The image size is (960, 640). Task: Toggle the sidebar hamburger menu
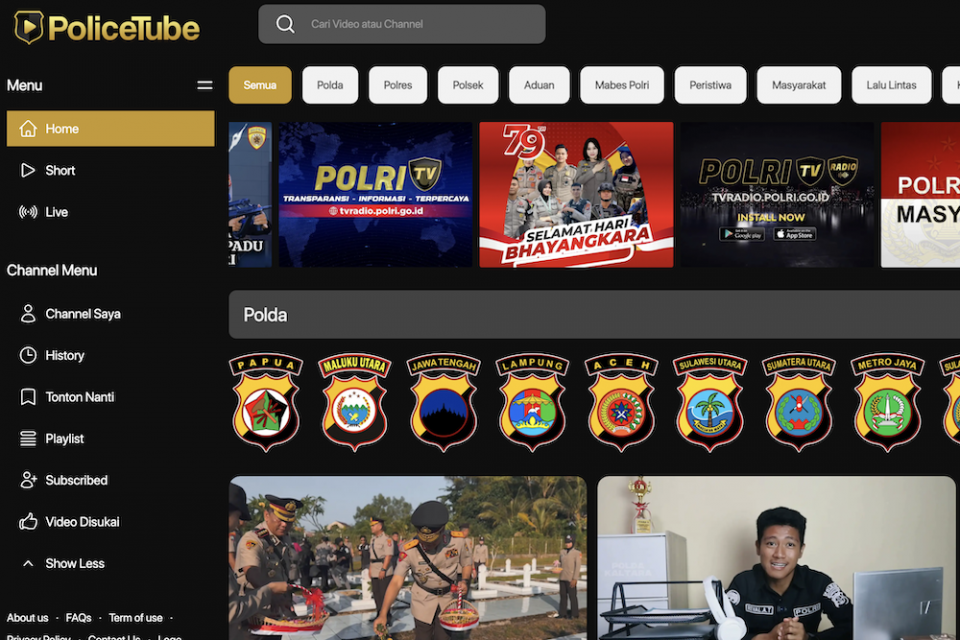pos(204,86)
